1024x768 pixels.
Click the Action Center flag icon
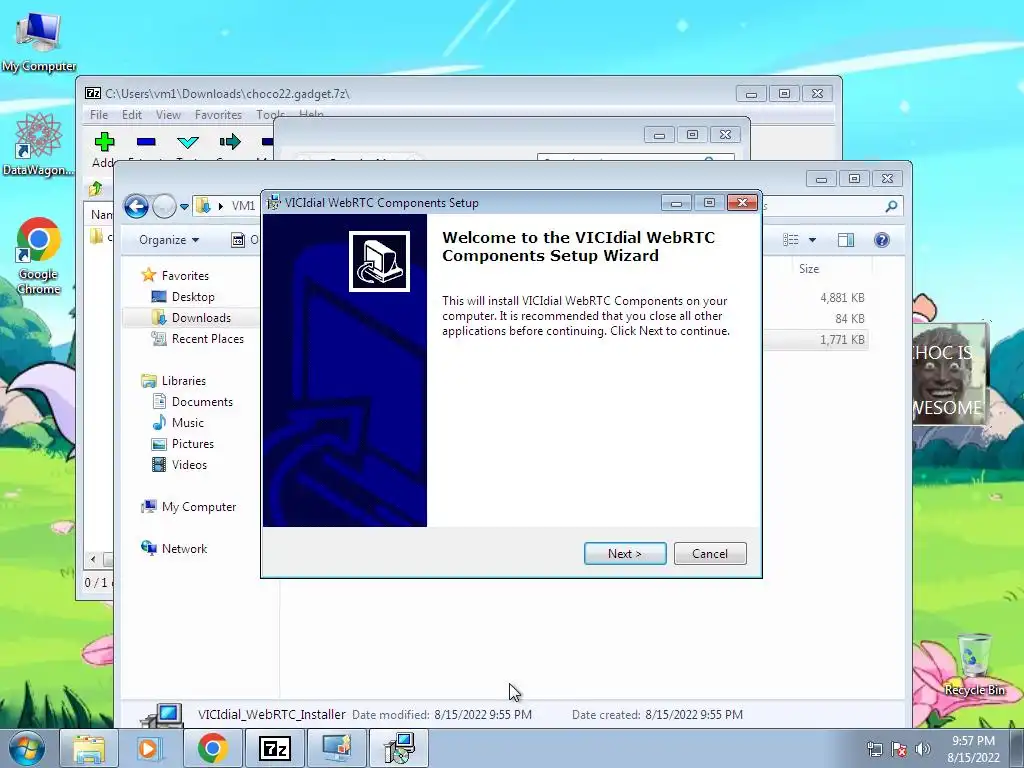click(899, 749)
